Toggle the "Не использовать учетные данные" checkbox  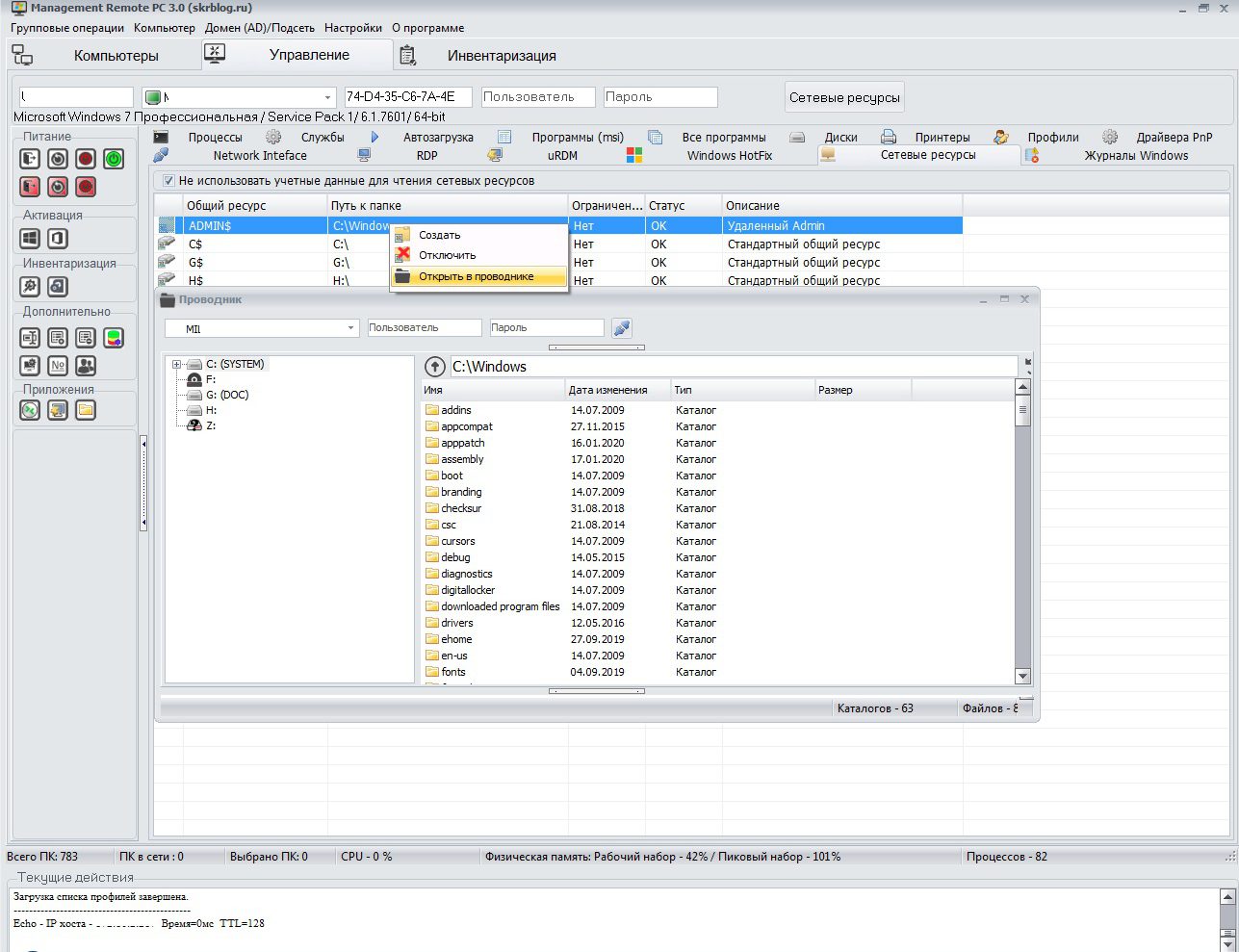(168, 181)
